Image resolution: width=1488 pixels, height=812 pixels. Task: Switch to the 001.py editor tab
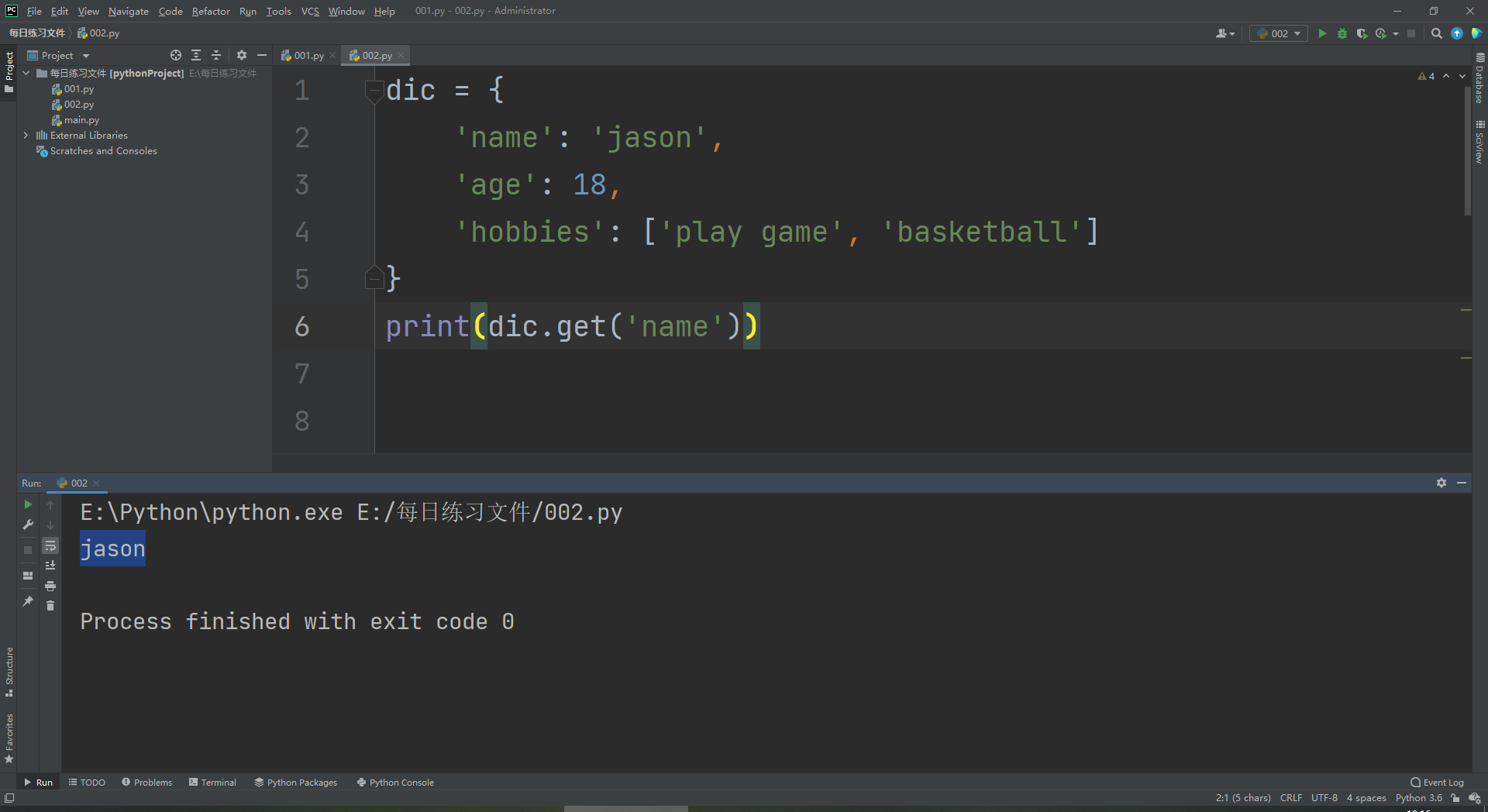(308, 55)
